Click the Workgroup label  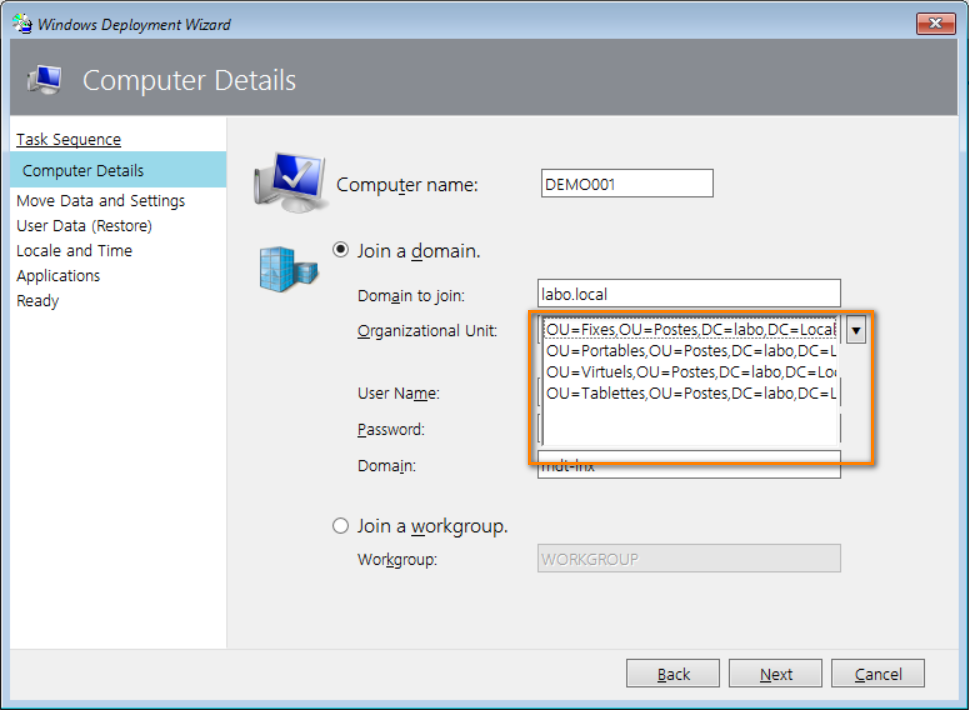[397, 560]
